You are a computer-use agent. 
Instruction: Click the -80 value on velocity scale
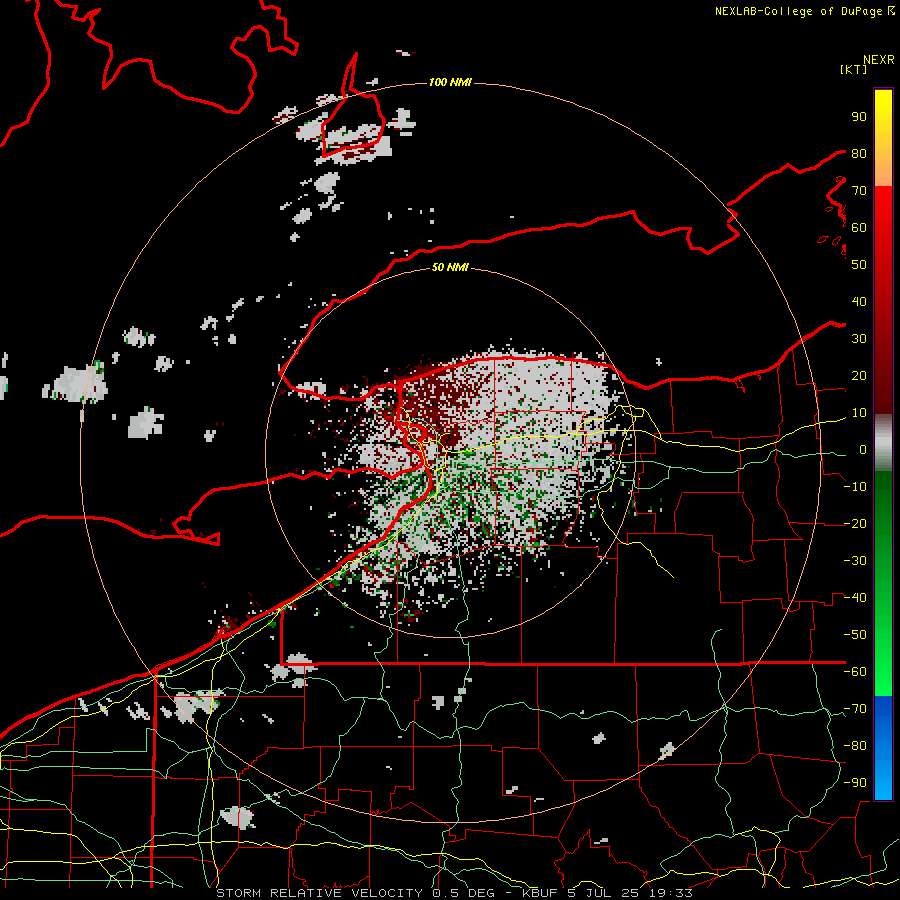point(855,746)
